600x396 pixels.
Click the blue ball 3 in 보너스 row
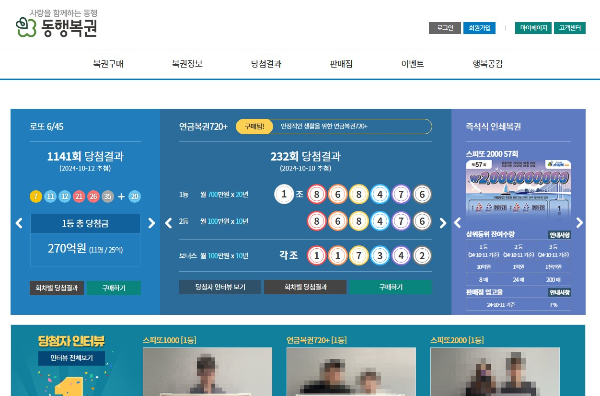tap(380, 255)
